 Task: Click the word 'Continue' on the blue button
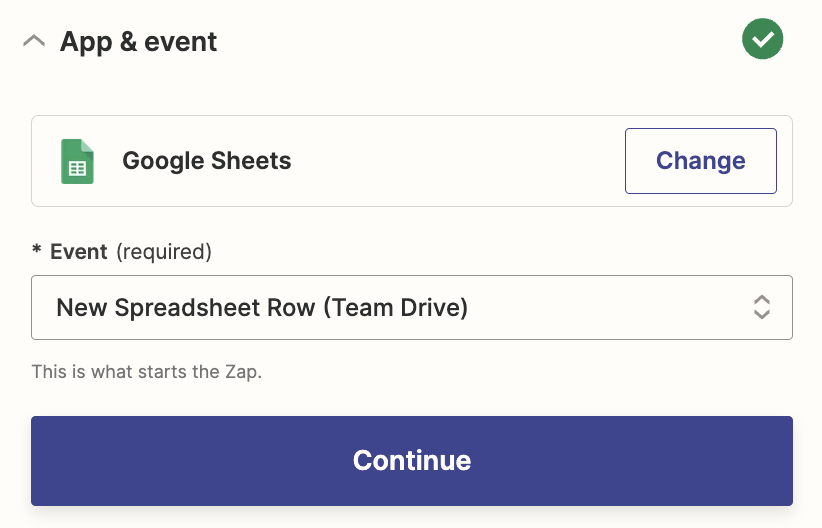(x=411, y=460)
